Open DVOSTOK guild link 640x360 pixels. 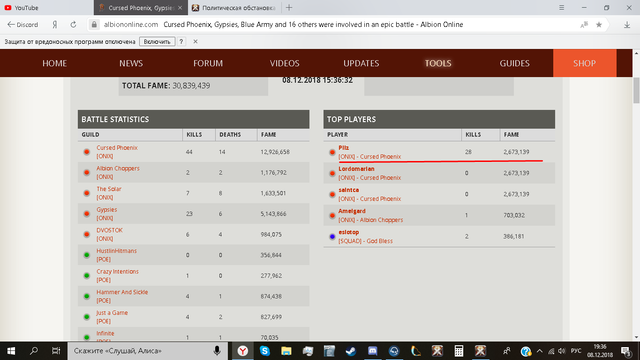click(109, 230)
